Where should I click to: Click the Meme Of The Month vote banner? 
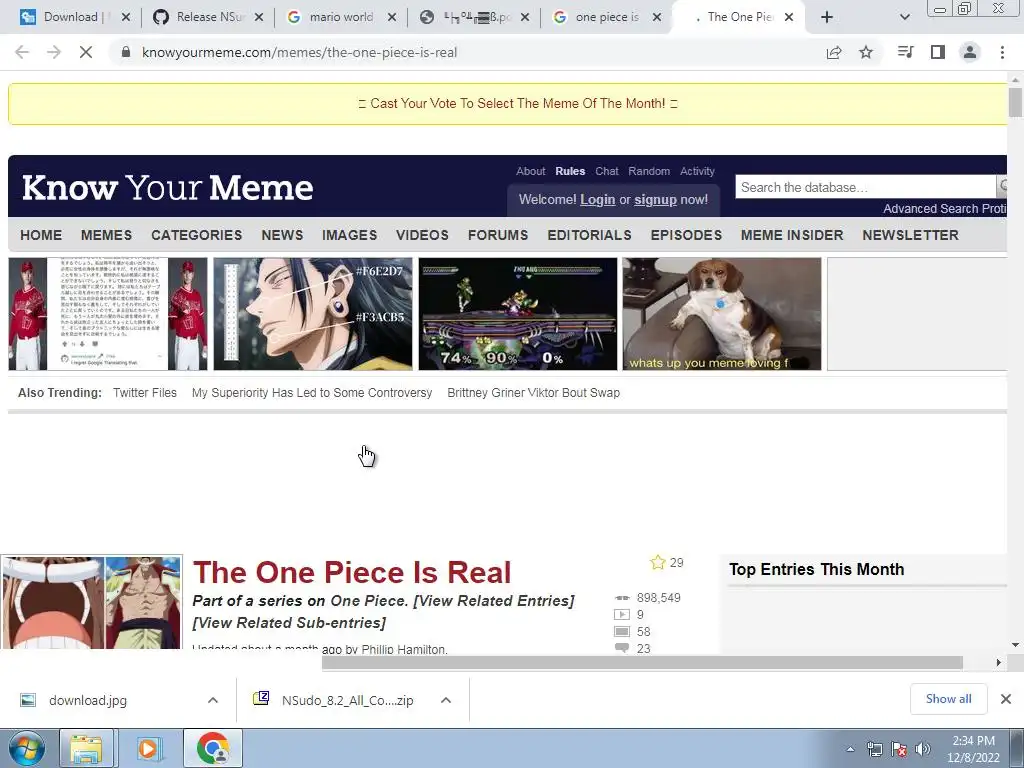click(x=518, y=103)
